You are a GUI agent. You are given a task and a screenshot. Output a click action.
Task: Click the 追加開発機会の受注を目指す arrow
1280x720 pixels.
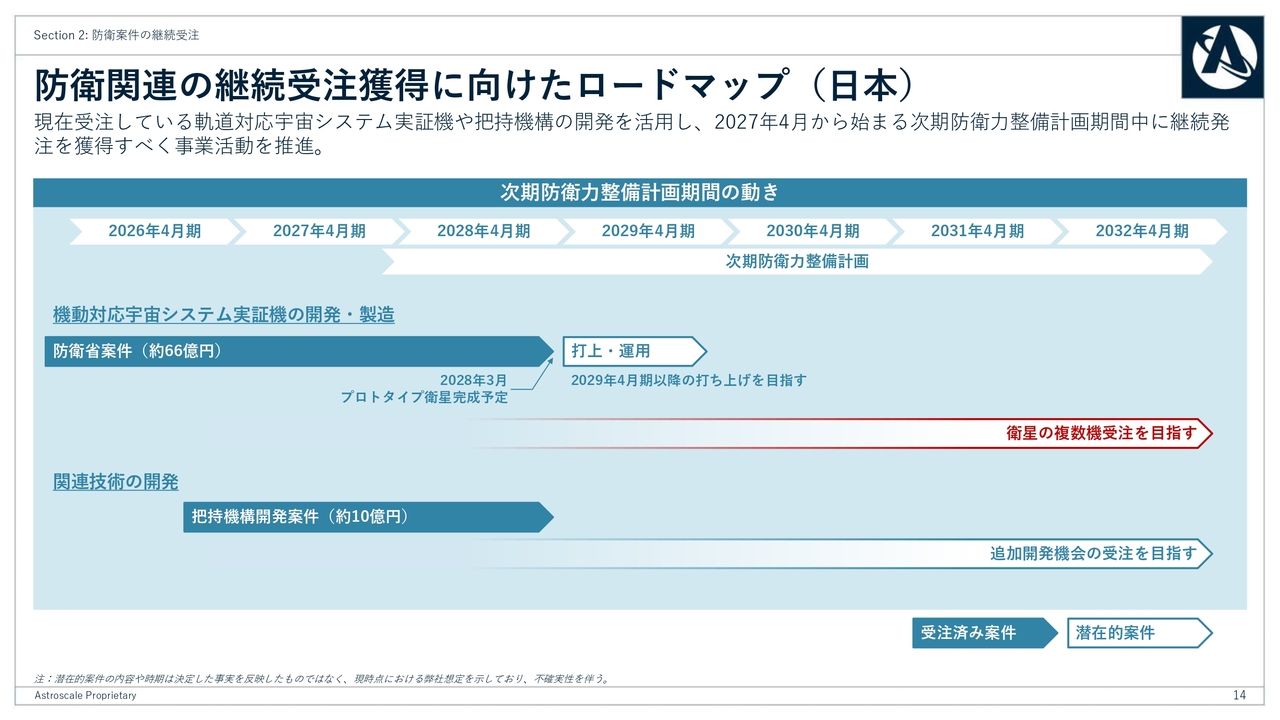coord(1092,553)
